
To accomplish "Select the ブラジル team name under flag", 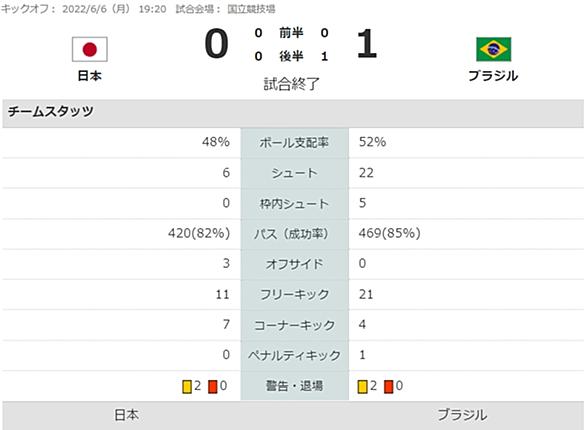I will 493,76.
